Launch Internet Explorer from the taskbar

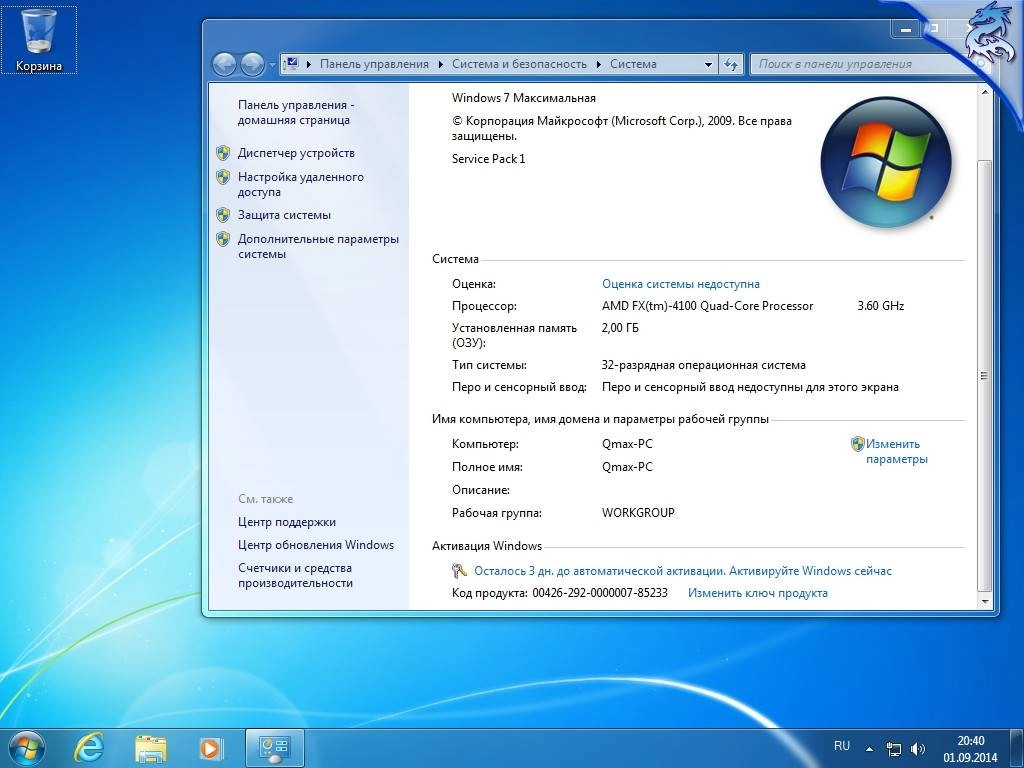[89, 748]
